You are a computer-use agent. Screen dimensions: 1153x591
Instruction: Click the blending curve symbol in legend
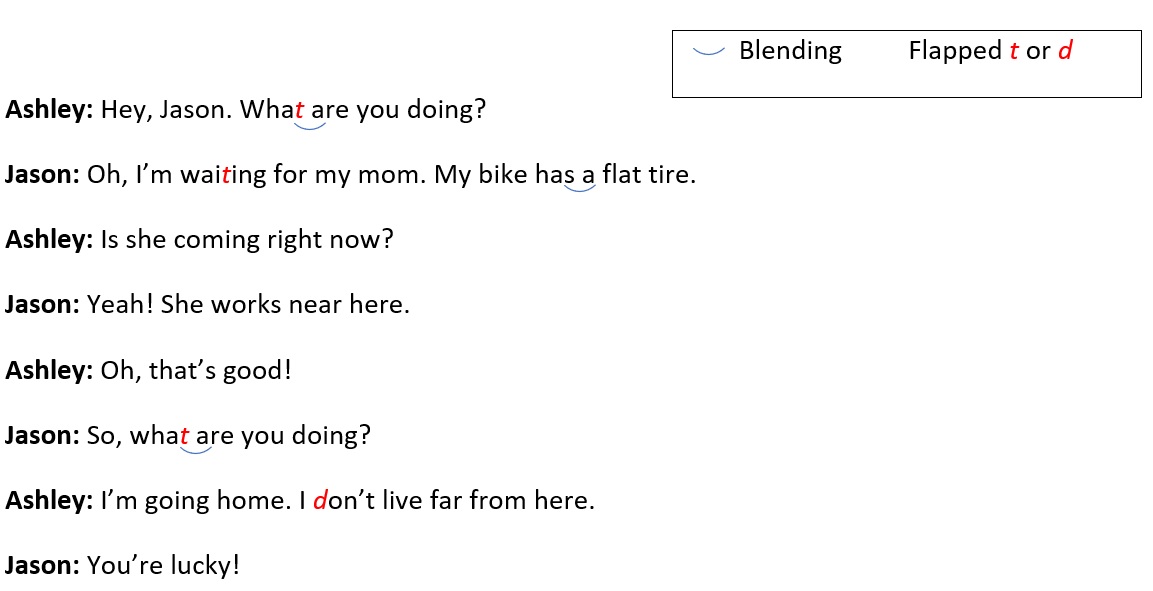point(709,51)
